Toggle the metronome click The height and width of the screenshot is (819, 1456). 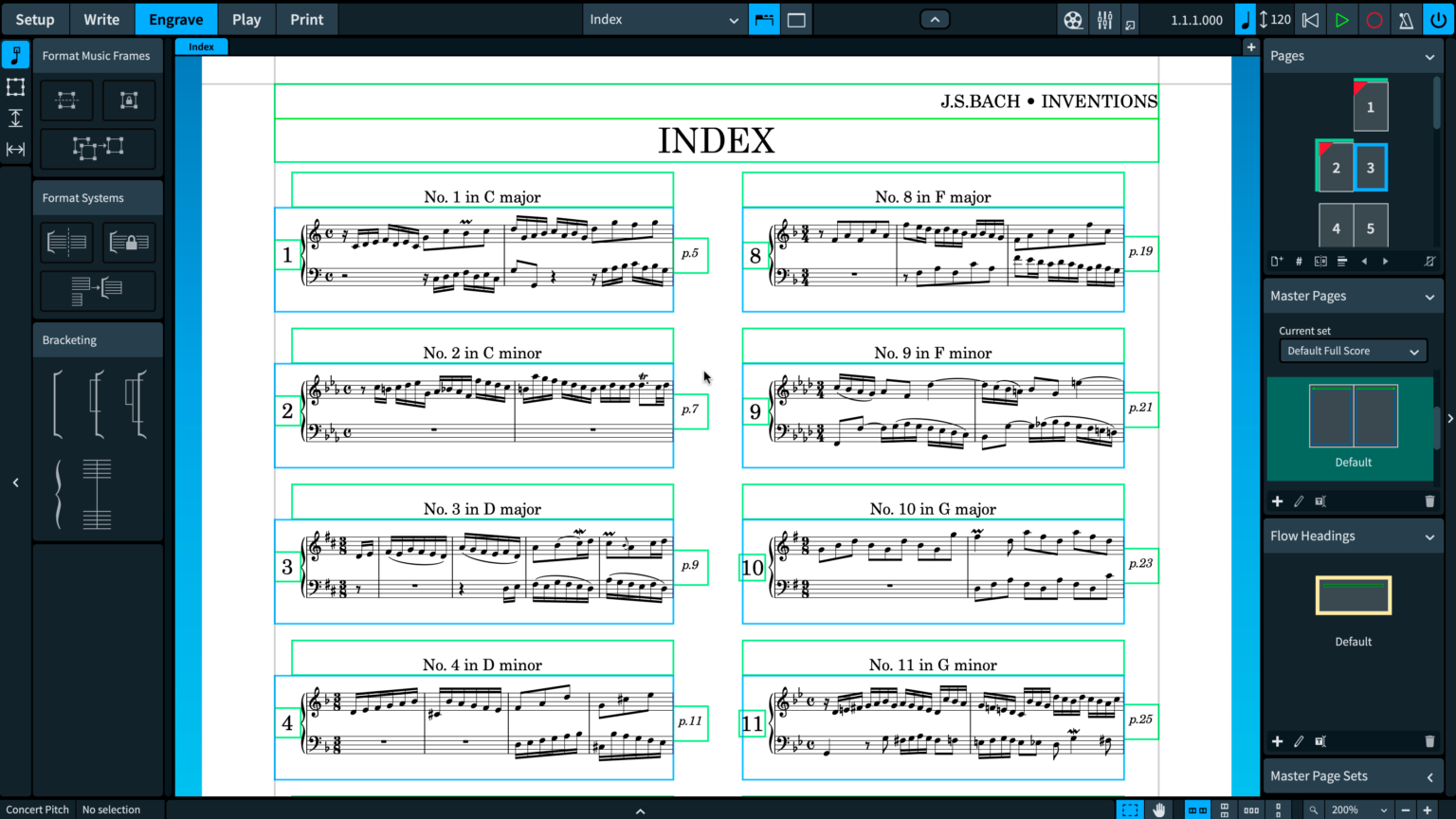click(x=1406, y=20)
